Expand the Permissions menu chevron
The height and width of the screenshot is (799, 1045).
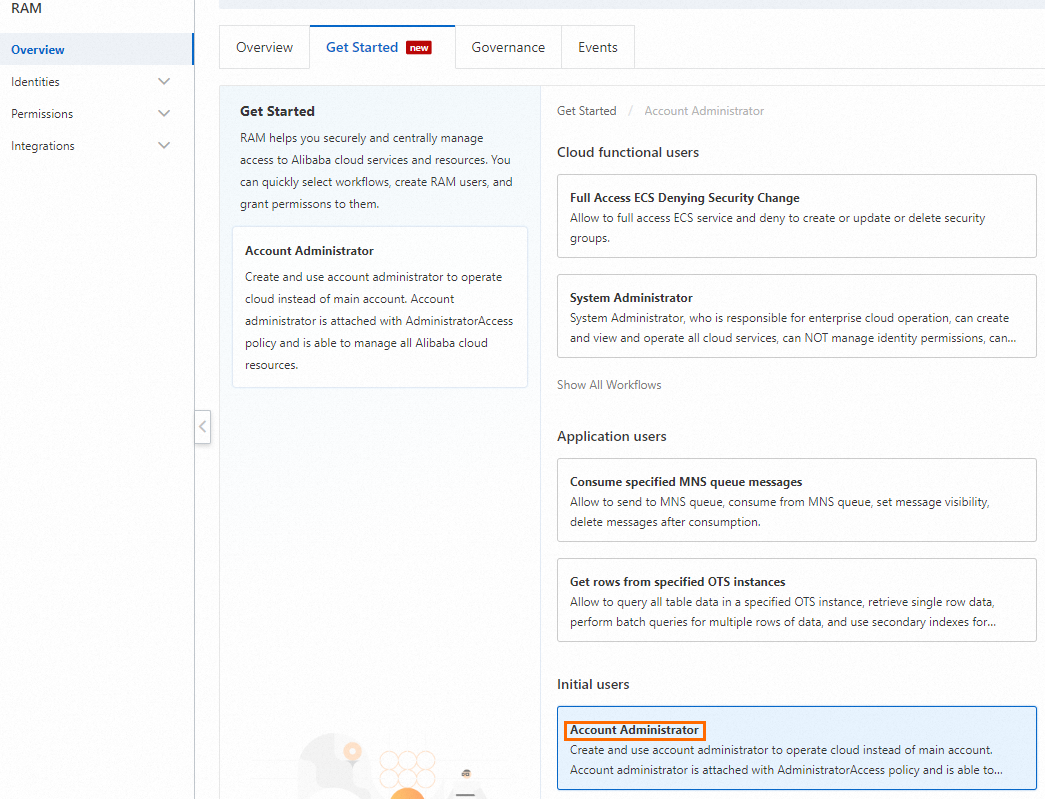[164, 113]
